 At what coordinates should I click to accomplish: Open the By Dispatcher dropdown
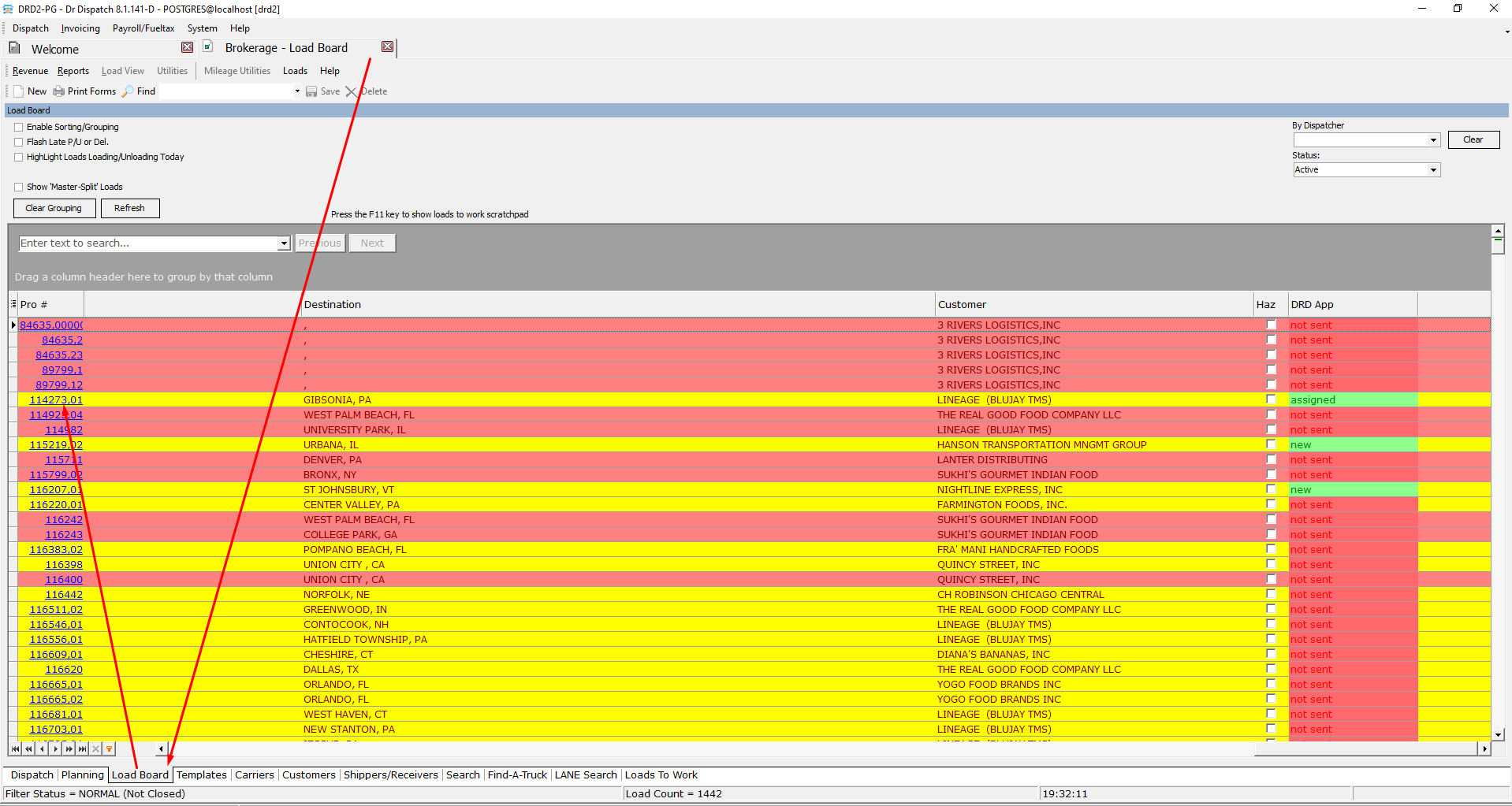coord(1432,140)
